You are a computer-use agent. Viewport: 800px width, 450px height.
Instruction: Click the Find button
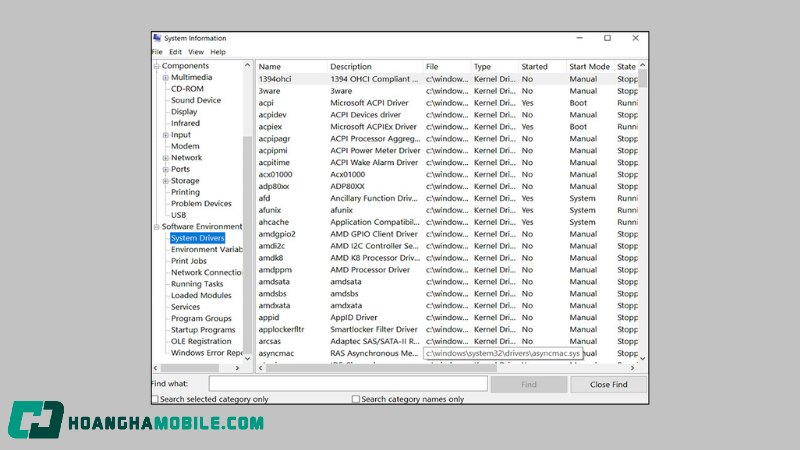coord(529,385)
